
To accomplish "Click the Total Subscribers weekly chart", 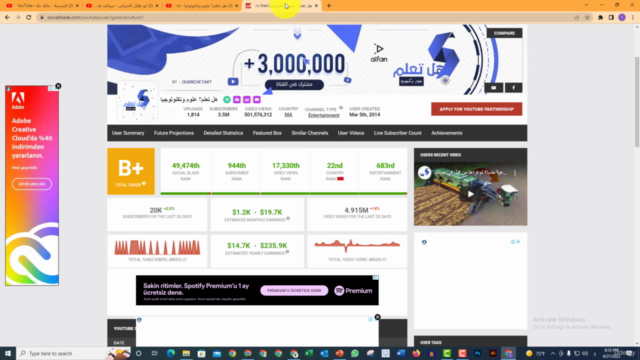I will (157, 248).
